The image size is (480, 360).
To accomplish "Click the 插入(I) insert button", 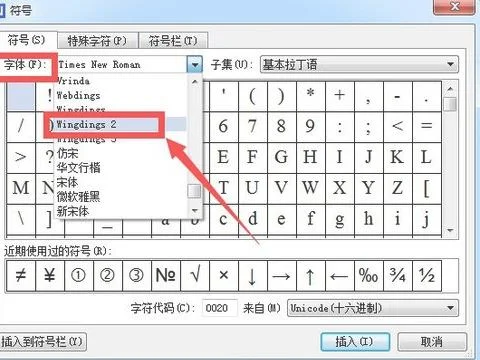I will coord(355,342).
